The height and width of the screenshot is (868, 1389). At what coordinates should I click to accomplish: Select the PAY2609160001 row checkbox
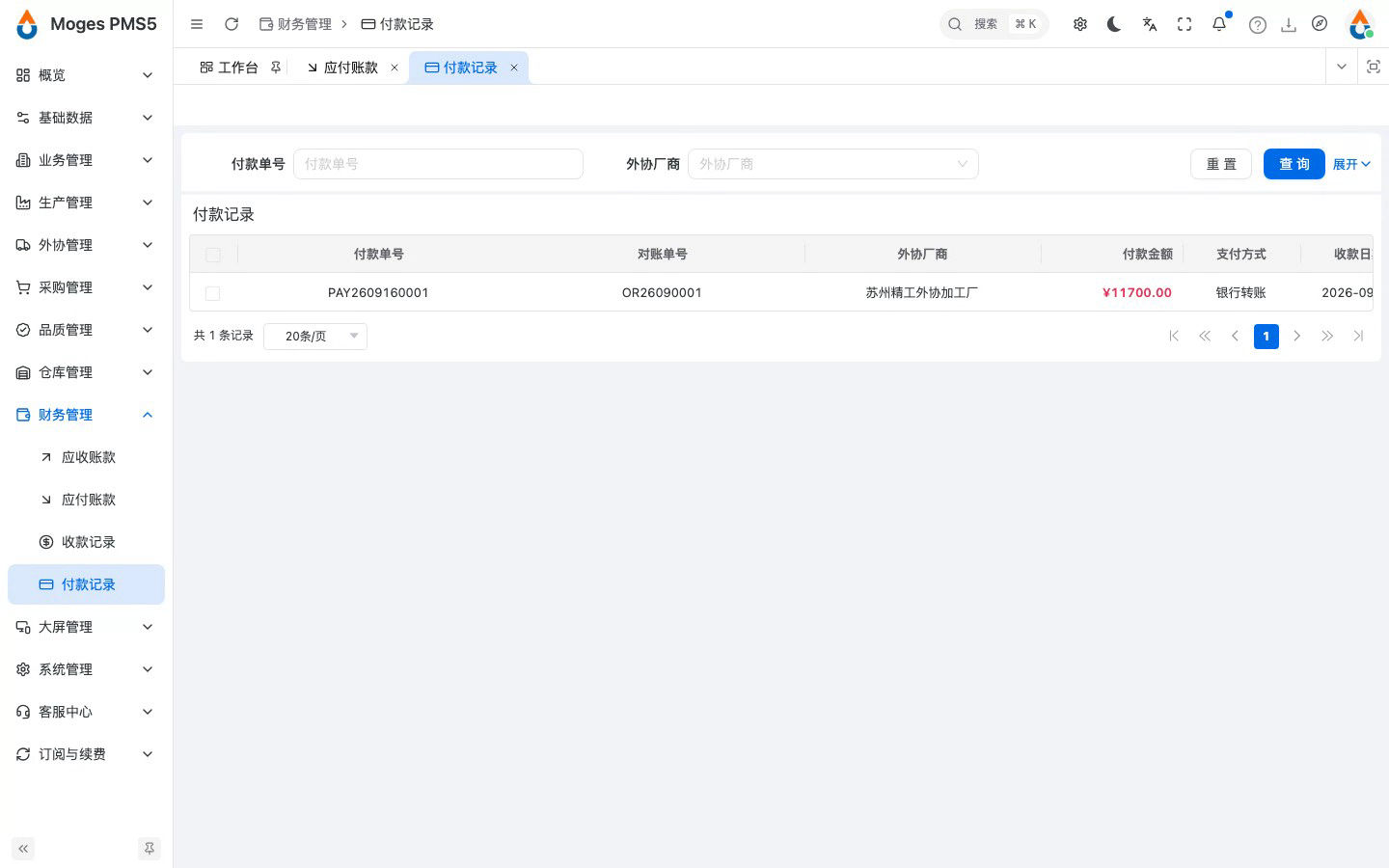point(213,293)
